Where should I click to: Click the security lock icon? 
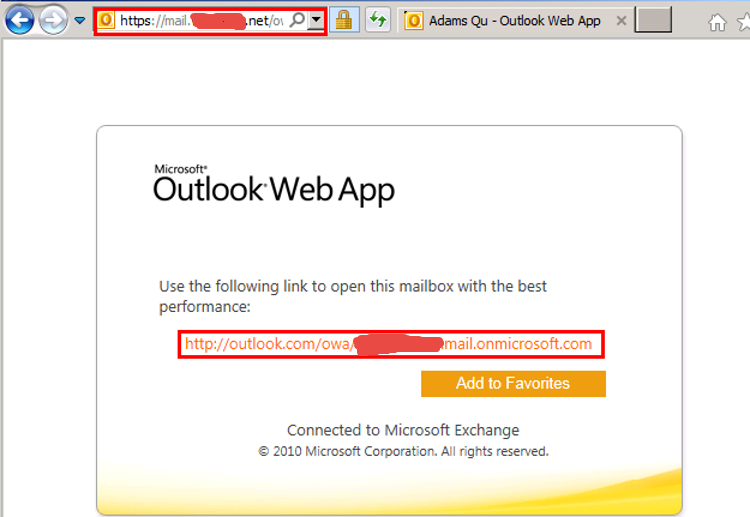click(344, 20)
